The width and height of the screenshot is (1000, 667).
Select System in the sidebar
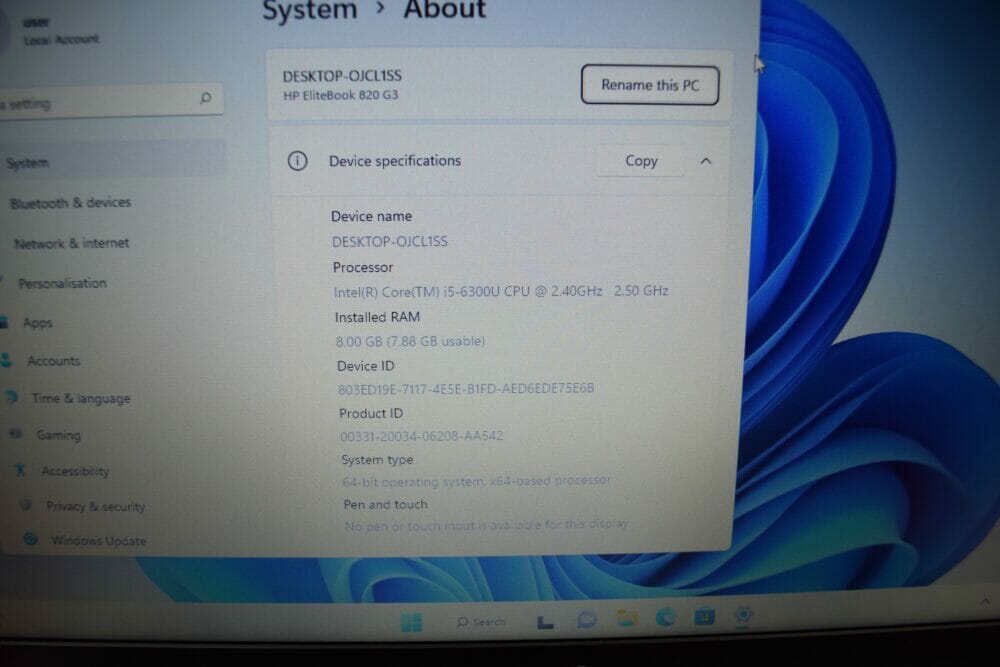click(x=112, y=159)
